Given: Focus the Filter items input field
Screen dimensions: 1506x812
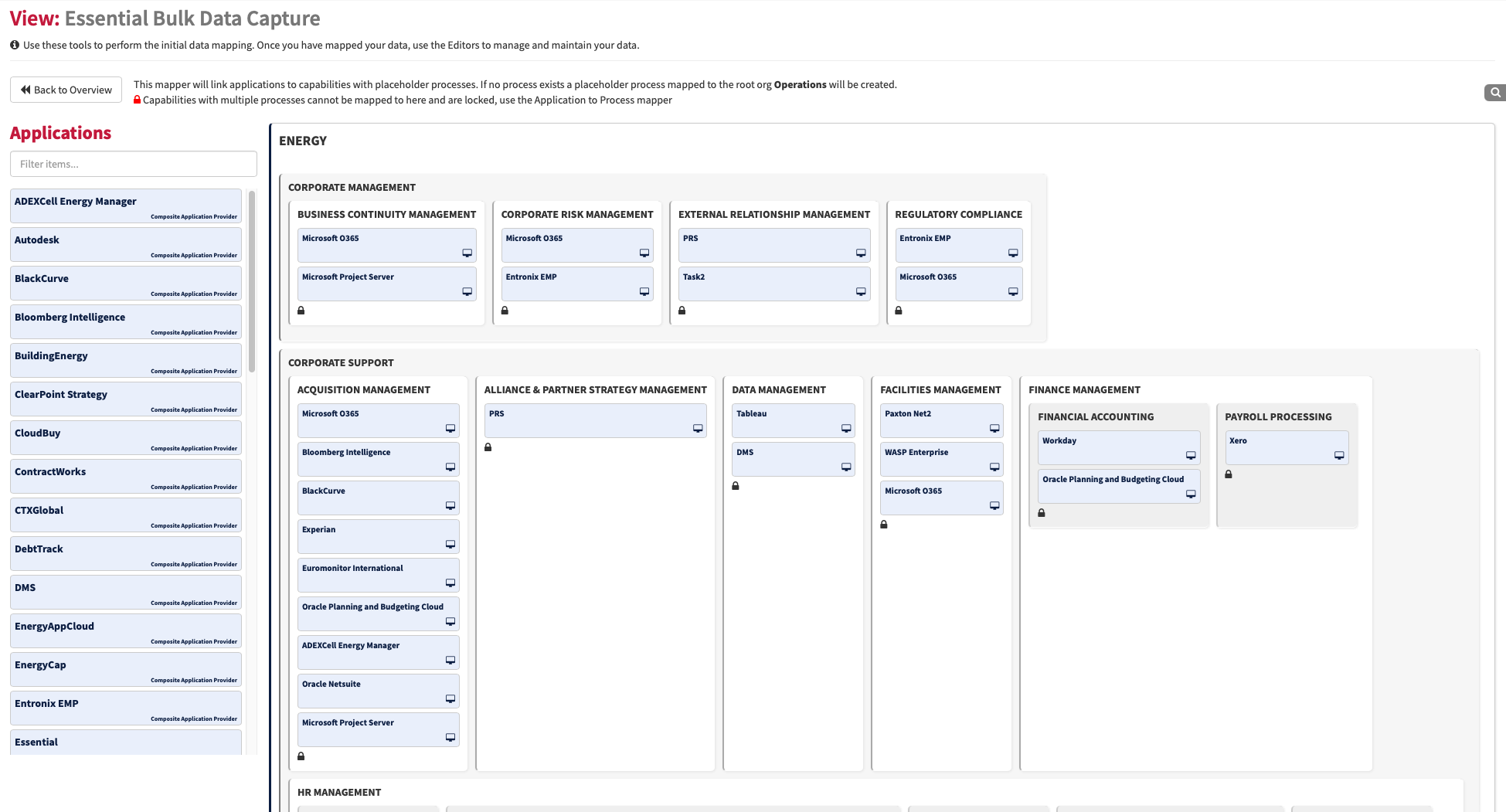Looking at the screenshot, I should 134,164.
